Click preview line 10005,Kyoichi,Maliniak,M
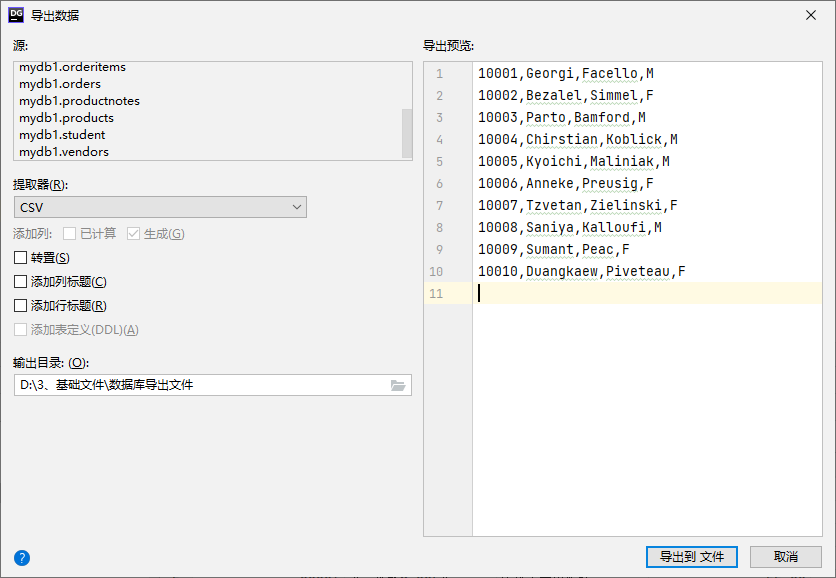 click(x=574, y=161)
